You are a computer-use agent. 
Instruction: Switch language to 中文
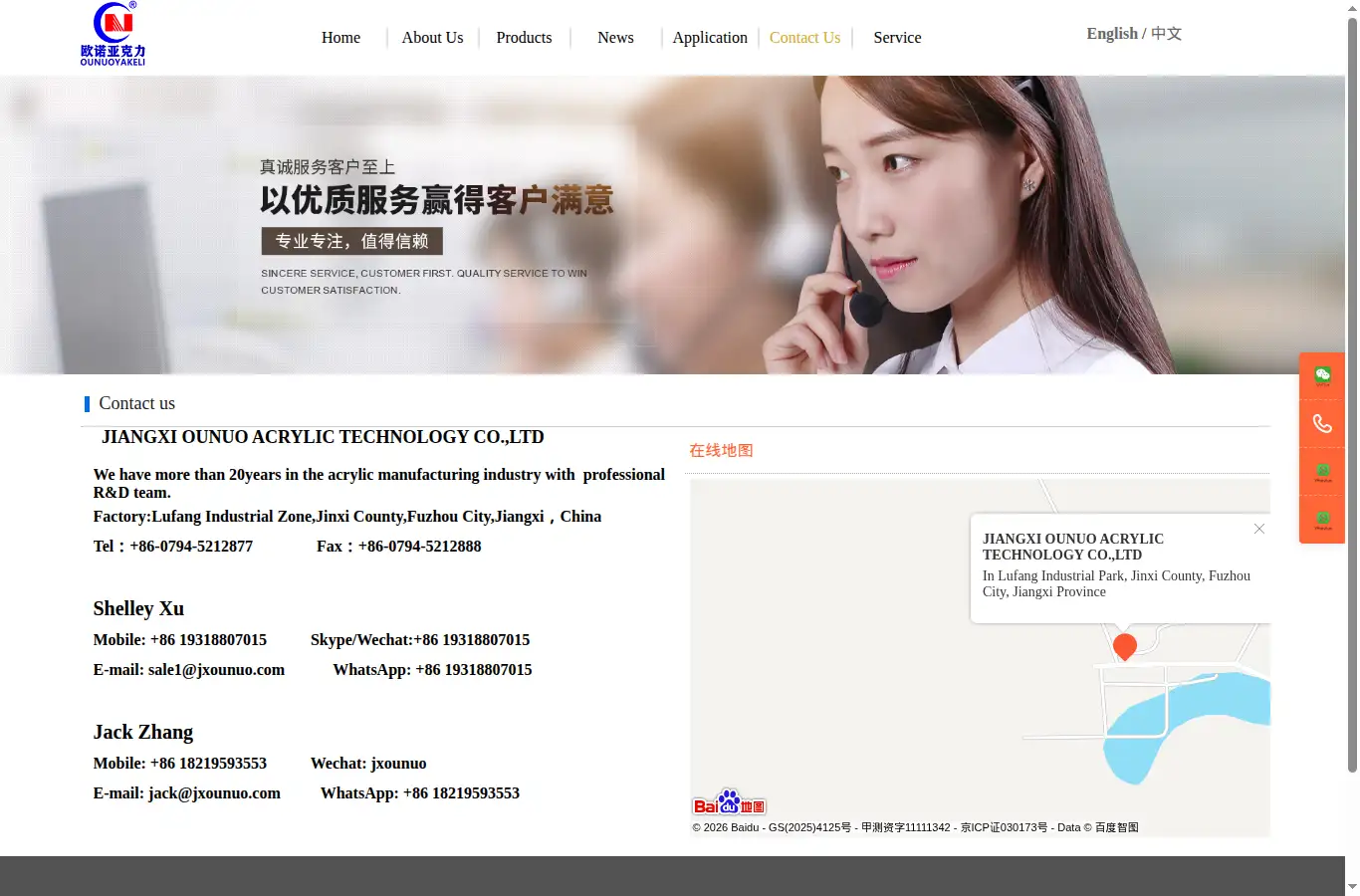(1166, 34)
